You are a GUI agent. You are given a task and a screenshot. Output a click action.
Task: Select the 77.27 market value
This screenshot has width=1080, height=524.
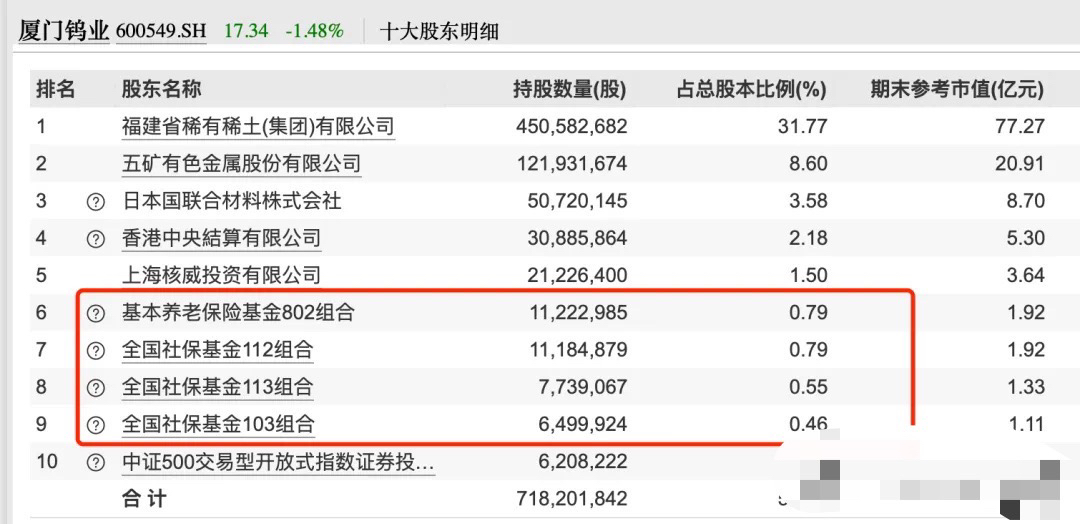tap(1021, 127)
